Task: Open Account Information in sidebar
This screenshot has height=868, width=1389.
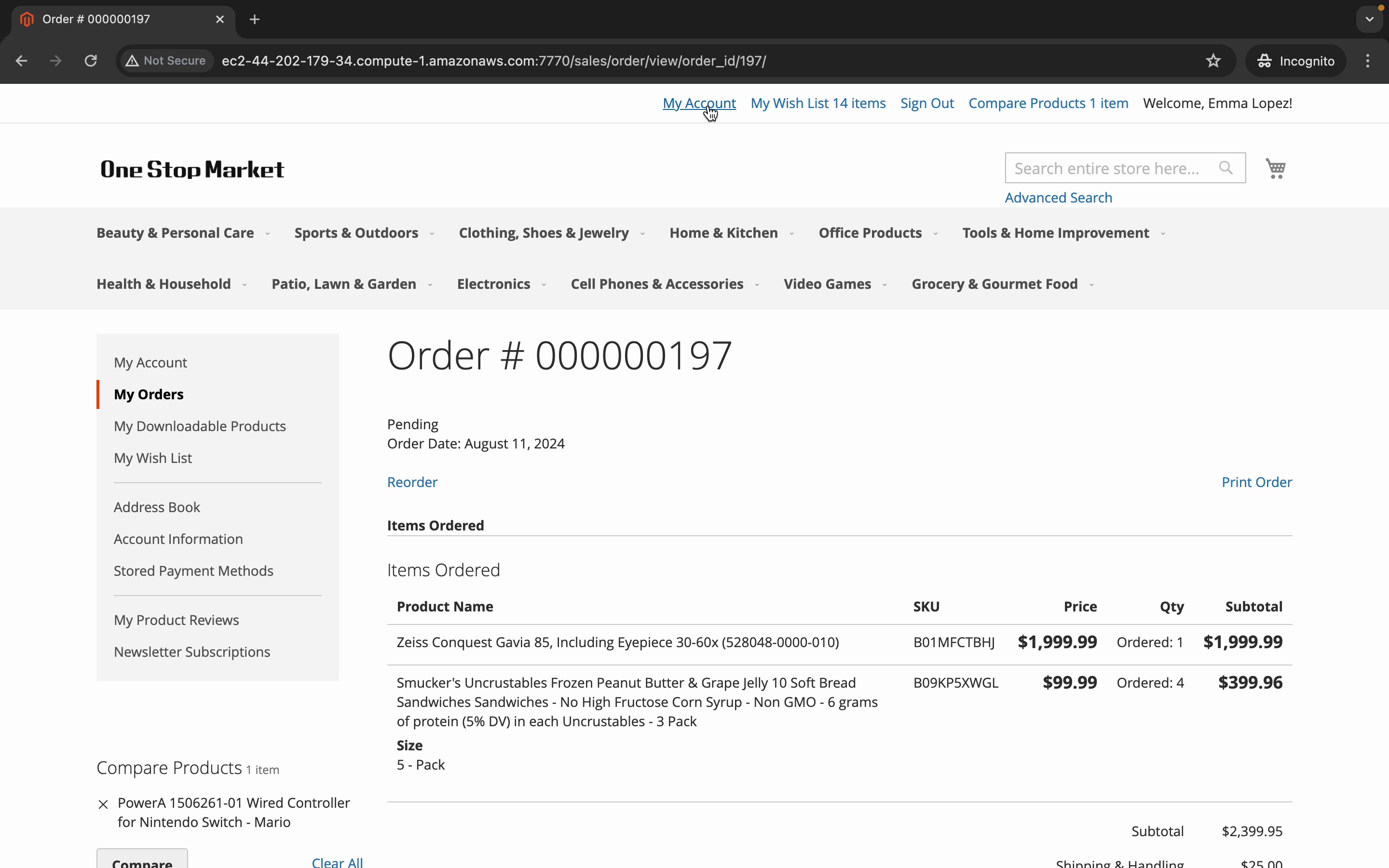Action: 178,539
